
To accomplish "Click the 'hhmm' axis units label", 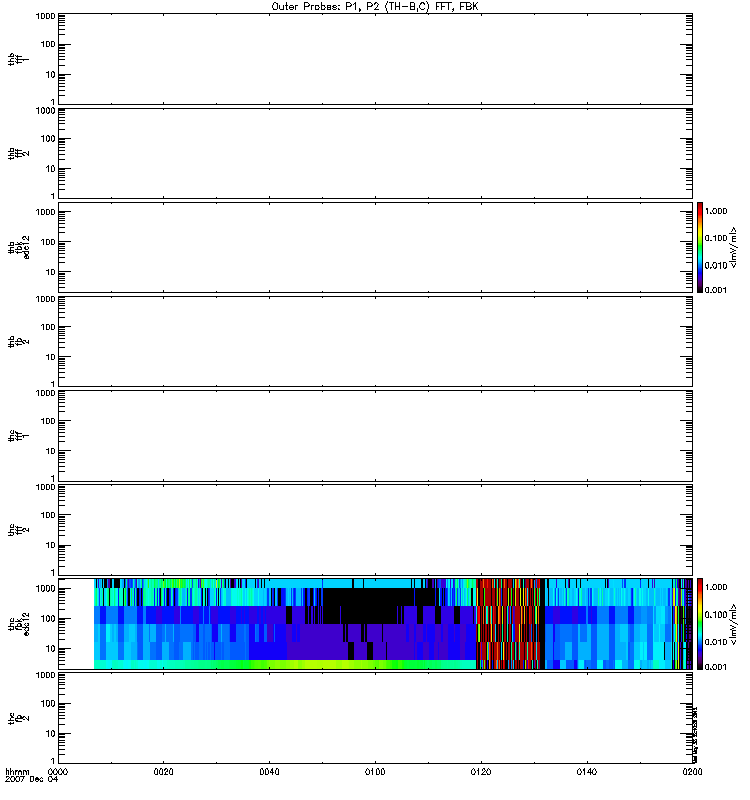I will [x=17, y=772].
